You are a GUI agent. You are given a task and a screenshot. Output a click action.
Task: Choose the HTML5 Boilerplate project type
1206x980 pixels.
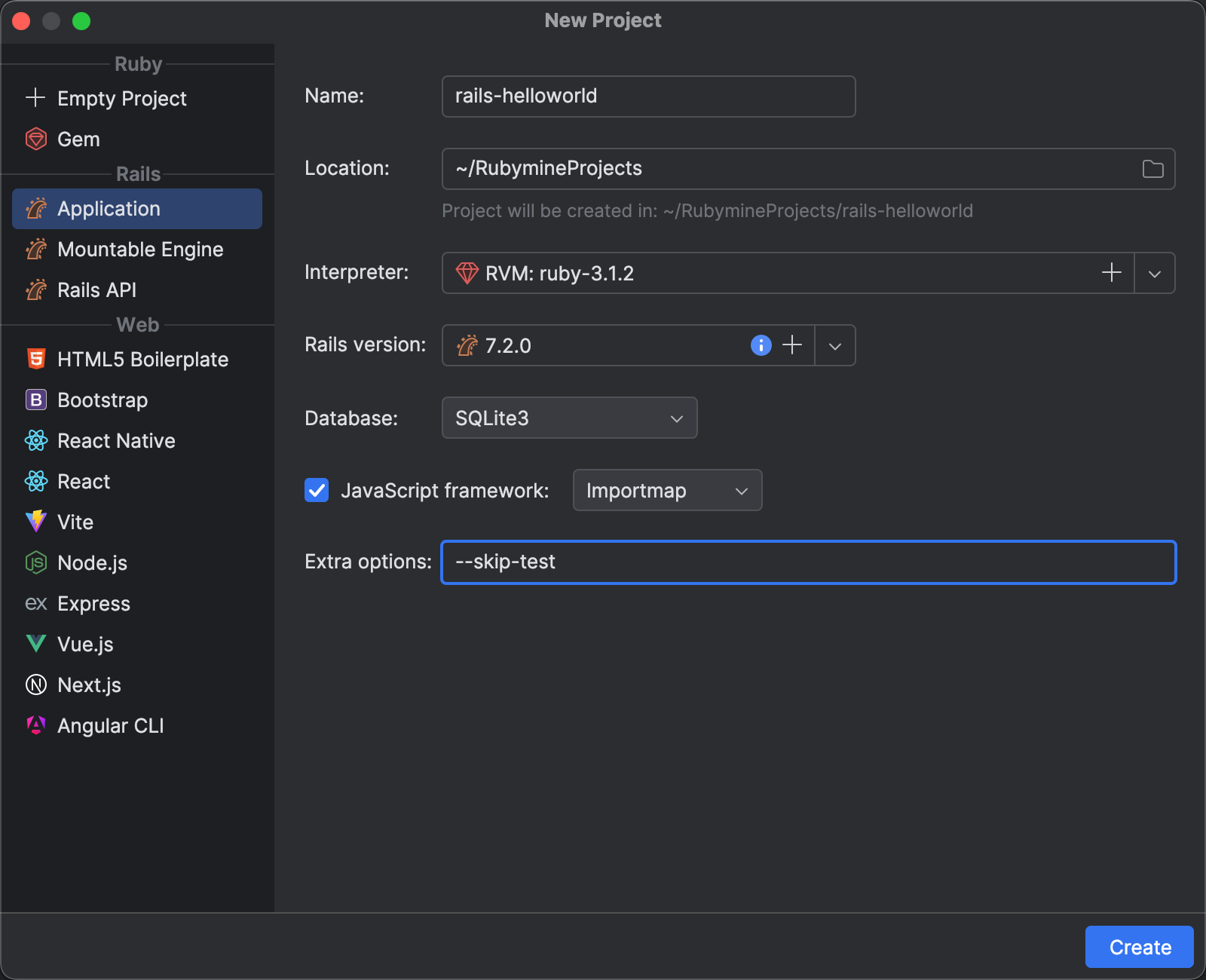point(142,360)
